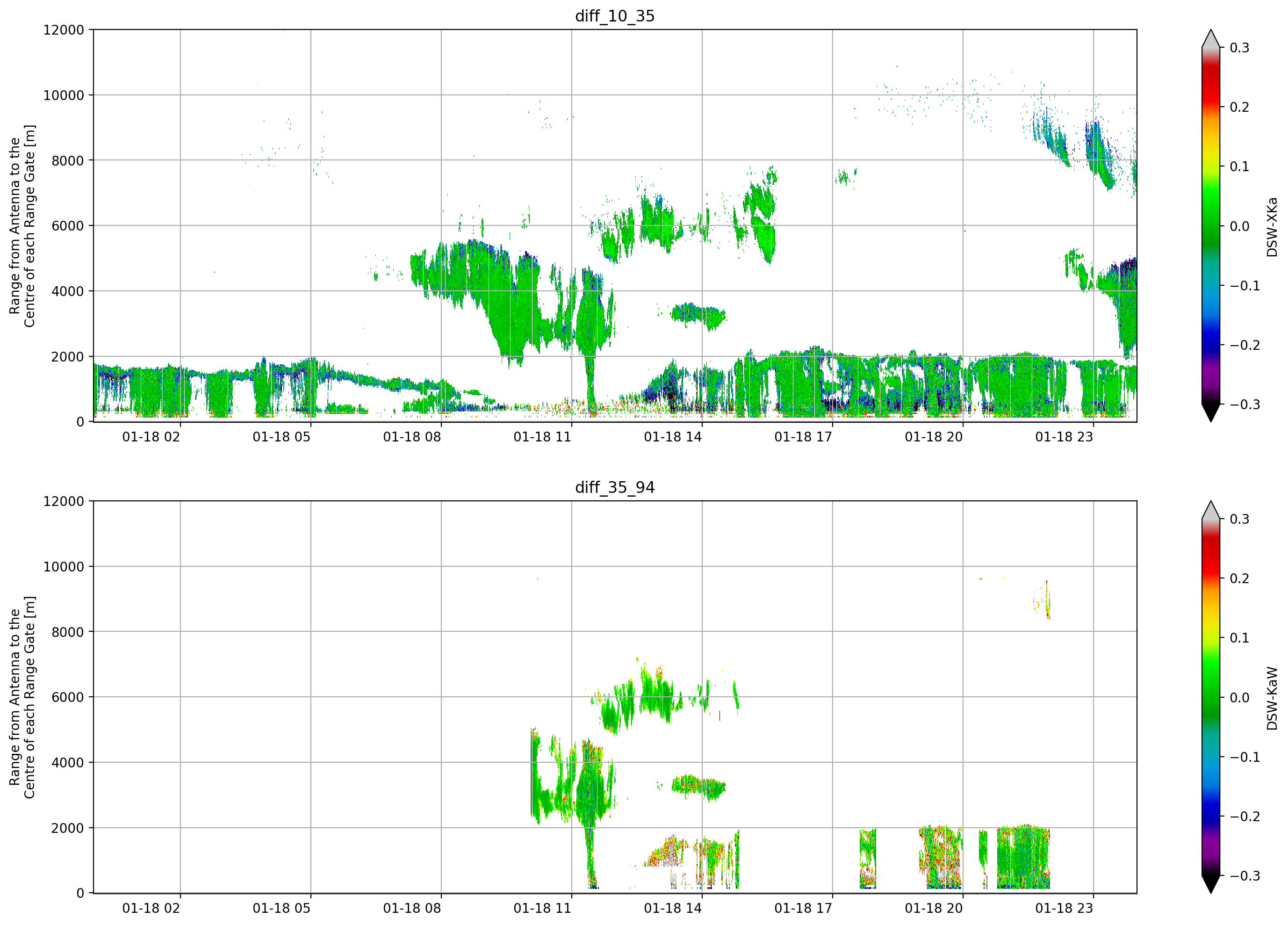Click the 01-18 20 time tick under diff_10_35
The width and height of the screenshot is (1288, 925).
[x=934, y=437]
